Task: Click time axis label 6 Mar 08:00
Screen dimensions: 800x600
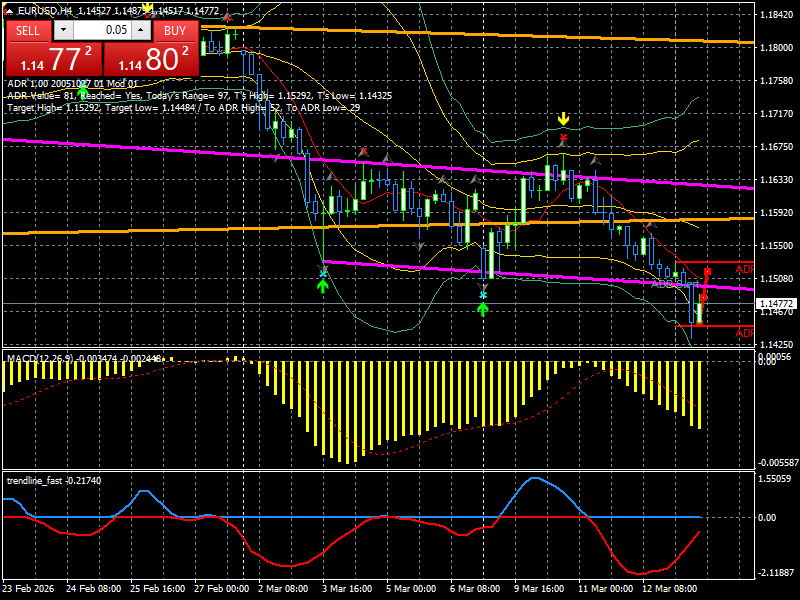Action: tap(475, 588)
